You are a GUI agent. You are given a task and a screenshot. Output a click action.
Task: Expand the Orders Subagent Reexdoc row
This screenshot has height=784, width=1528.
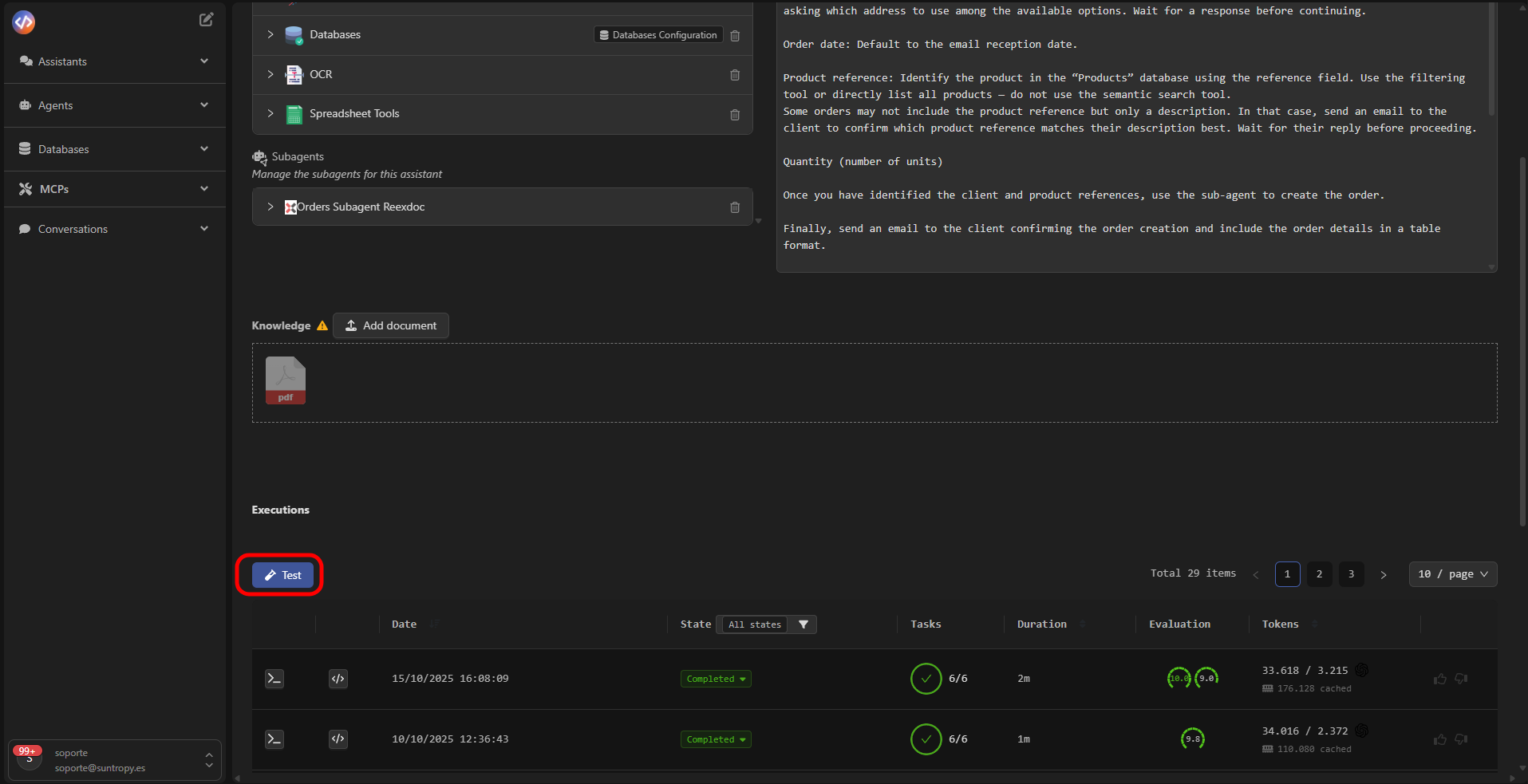(270, 207)
